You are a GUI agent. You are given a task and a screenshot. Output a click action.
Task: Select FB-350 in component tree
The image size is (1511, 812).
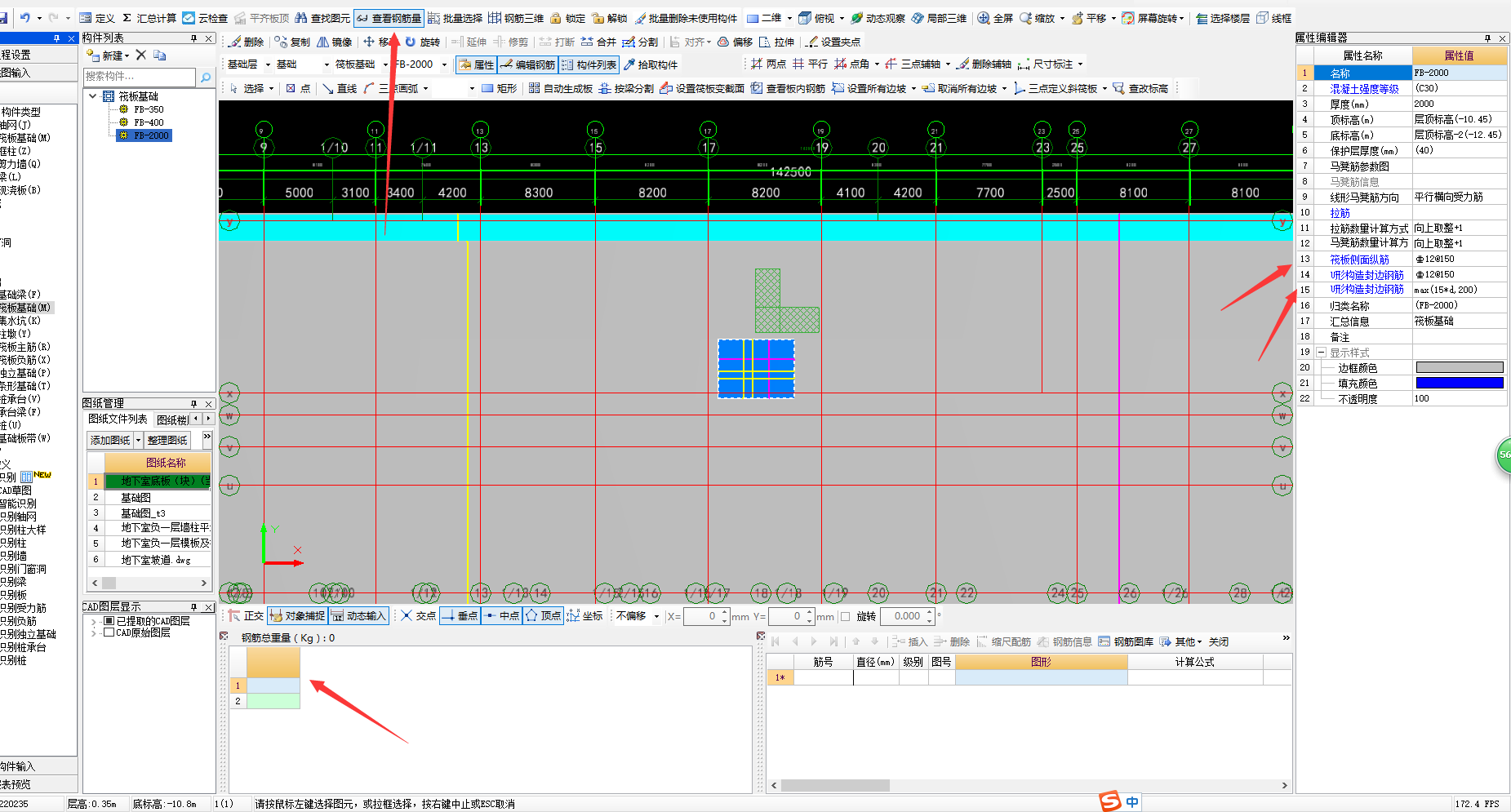coord(149,109)
